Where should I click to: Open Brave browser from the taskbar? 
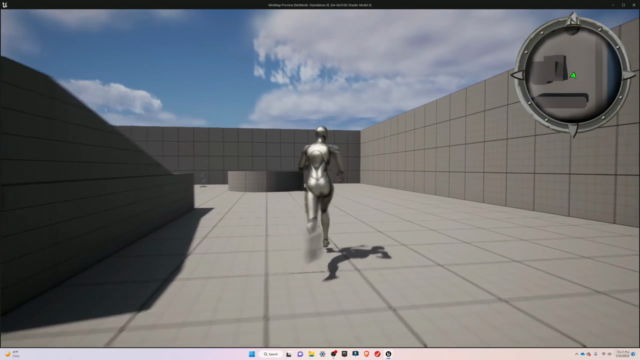tap(366, 354)
